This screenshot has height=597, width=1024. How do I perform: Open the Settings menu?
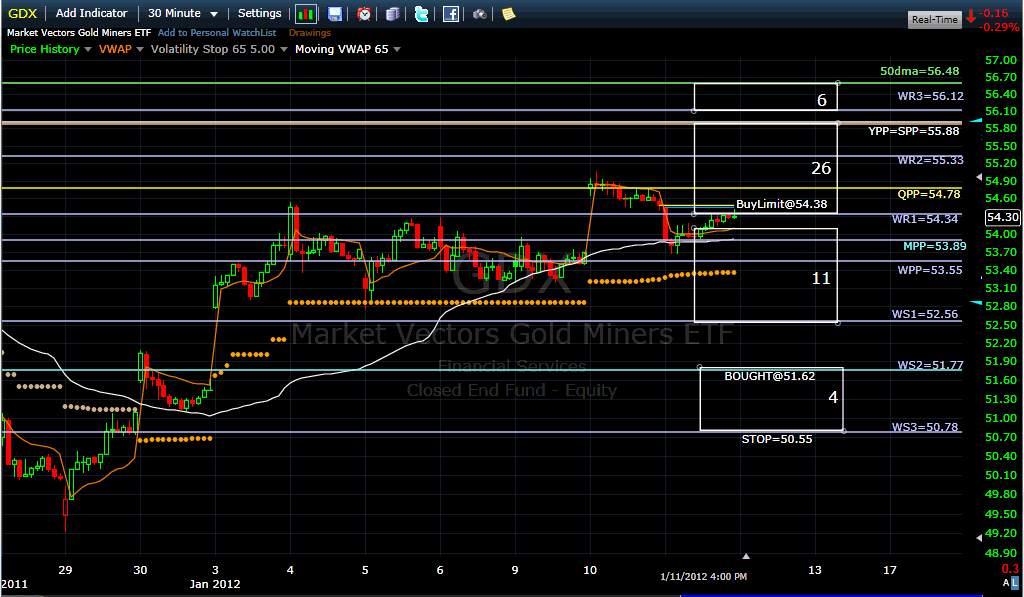click(x=259, y=13)
